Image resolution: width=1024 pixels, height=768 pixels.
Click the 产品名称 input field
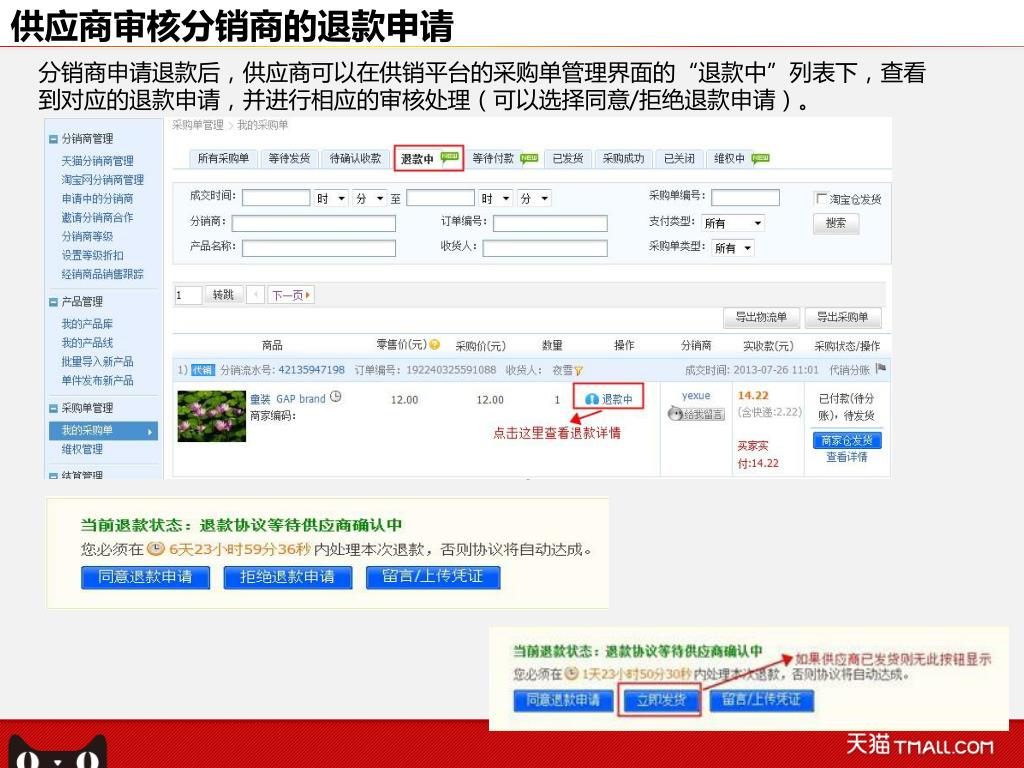click(319, 248)
